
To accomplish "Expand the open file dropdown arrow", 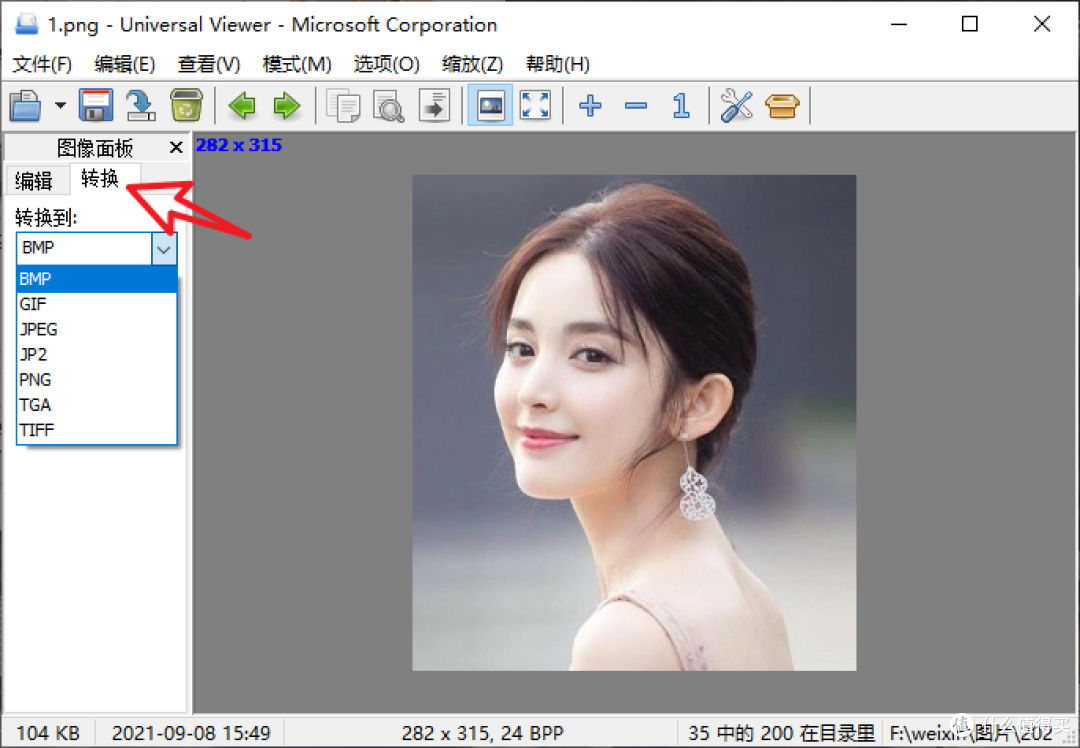I will click(61, 105).
